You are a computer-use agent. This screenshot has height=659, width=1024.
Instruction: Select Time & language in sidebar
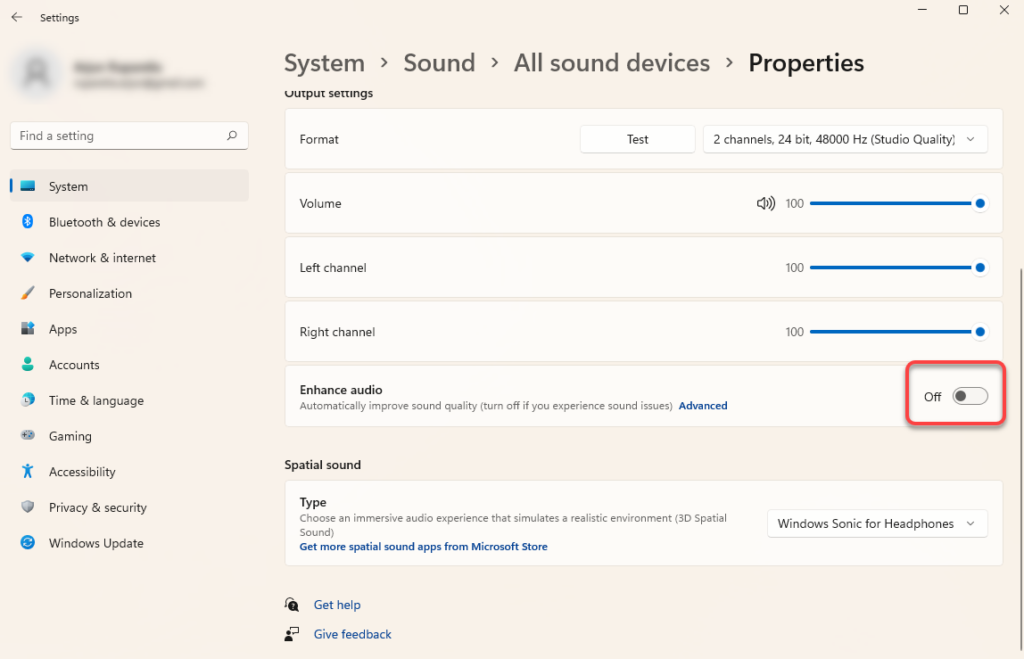click(96, 401)
